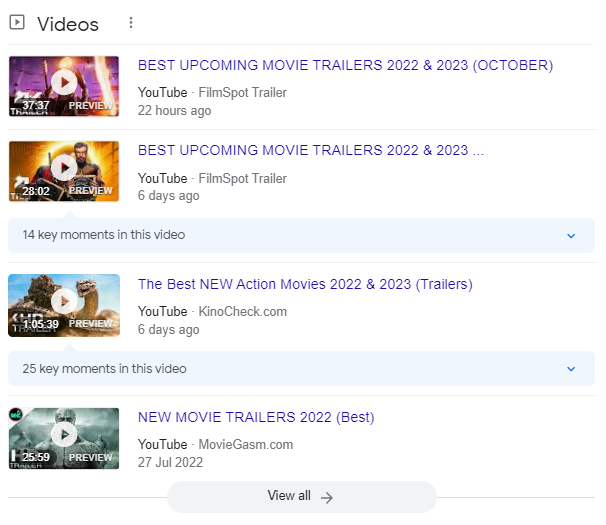The width and height of the screenshot is (606, 525).
Task: Open the Videos section three-dot options menu
Action: pyautogui.click(x=131, y=23)
